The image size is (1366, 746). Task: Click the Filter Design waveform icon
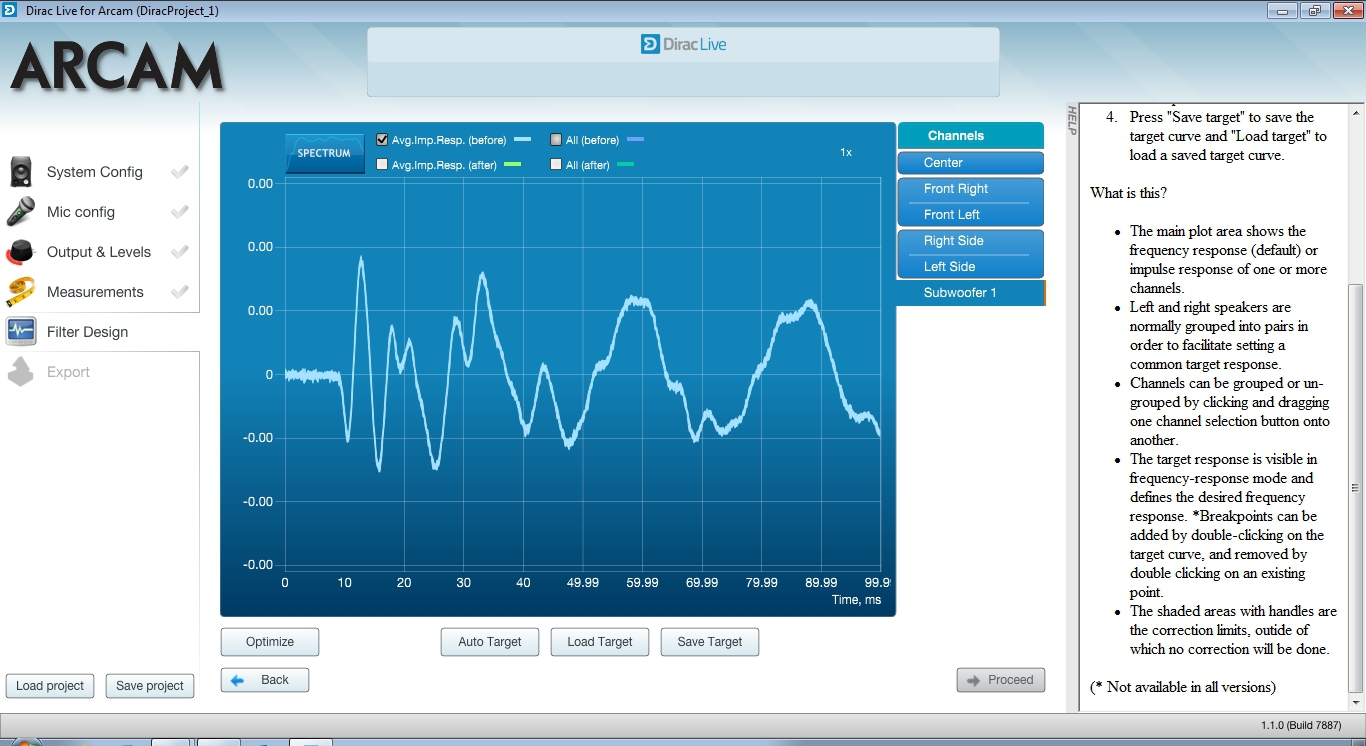tap(21, 332)
